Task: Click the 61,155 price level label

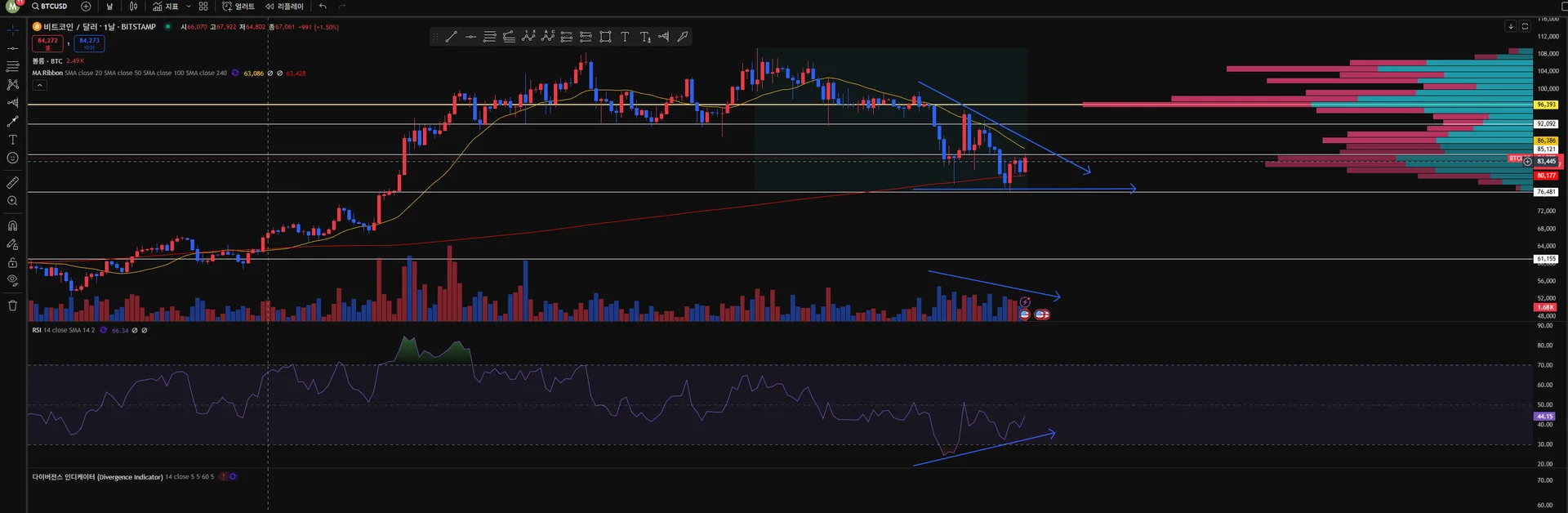Action: point(1546,259)
